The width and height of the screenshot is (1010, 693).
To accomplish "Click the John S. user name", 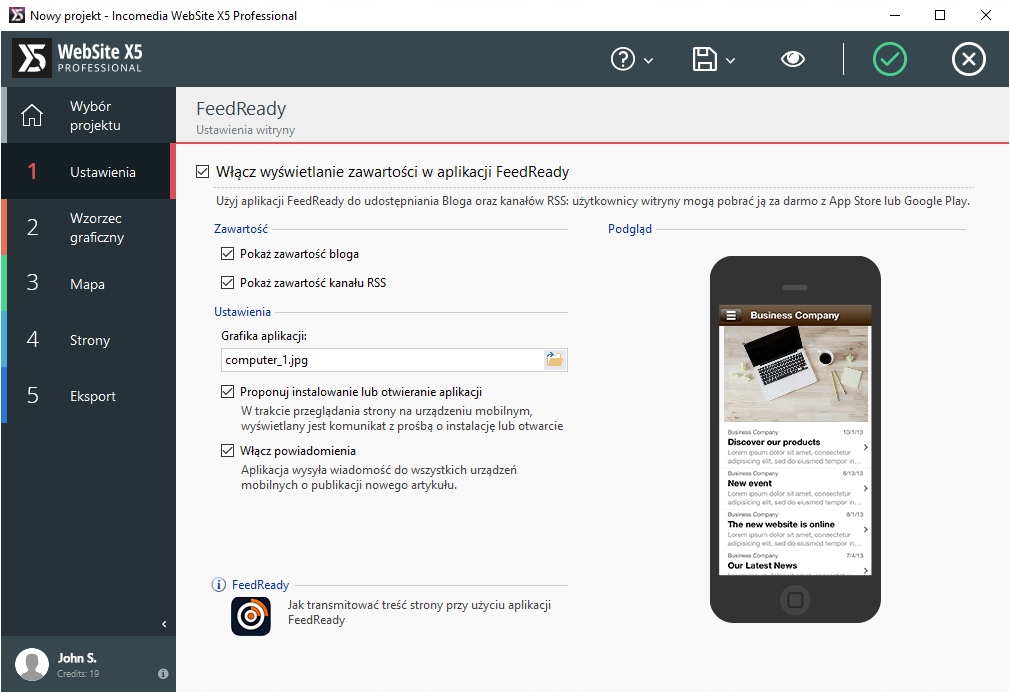I will 77,658.
